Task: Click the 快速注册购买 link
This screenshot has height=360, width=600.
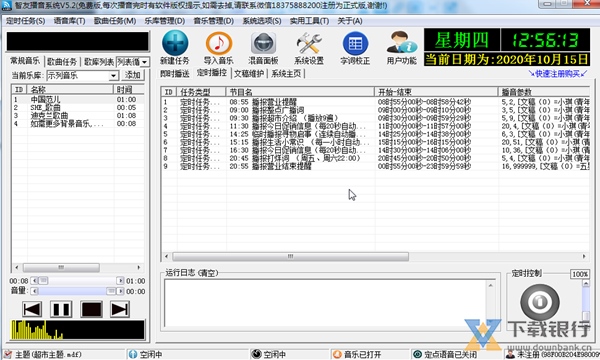Action: tap(558, 73)
